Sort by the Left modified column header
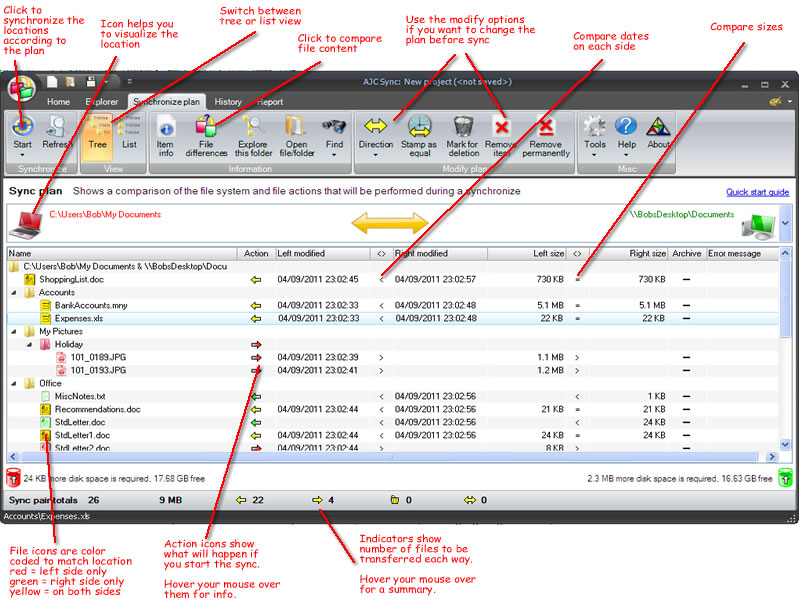The image size is (800, 600). point(322,254)
